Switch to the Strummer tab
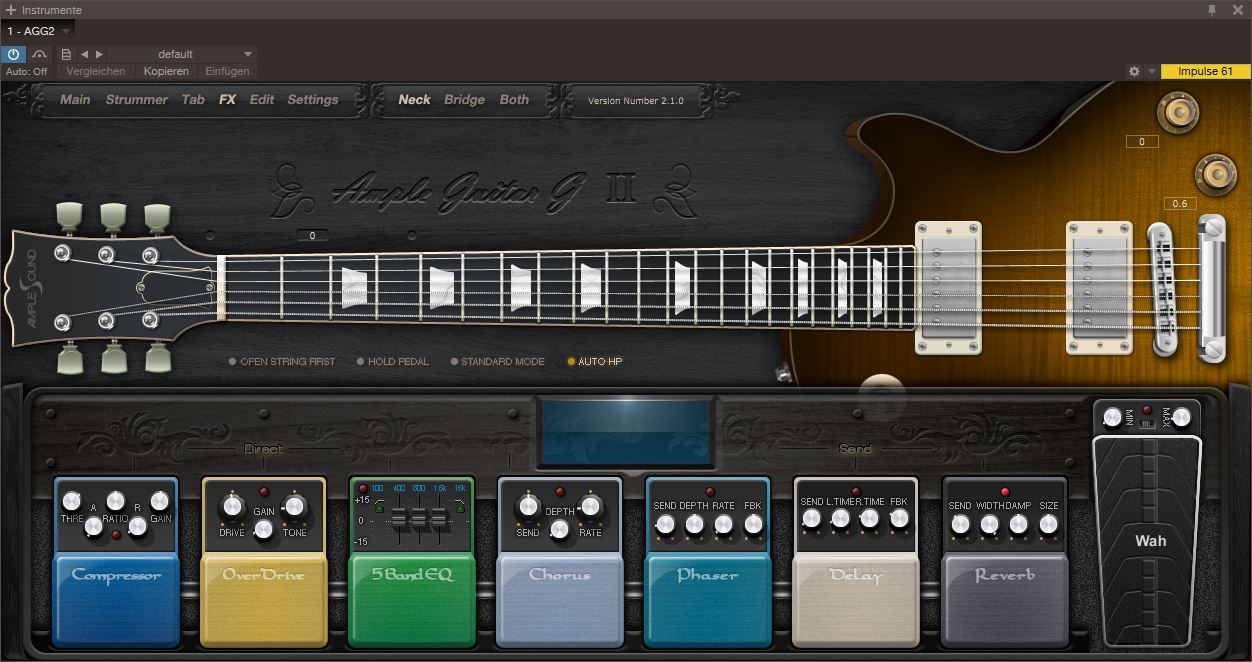The image size is (1252, 662). (x=137, y=100)
